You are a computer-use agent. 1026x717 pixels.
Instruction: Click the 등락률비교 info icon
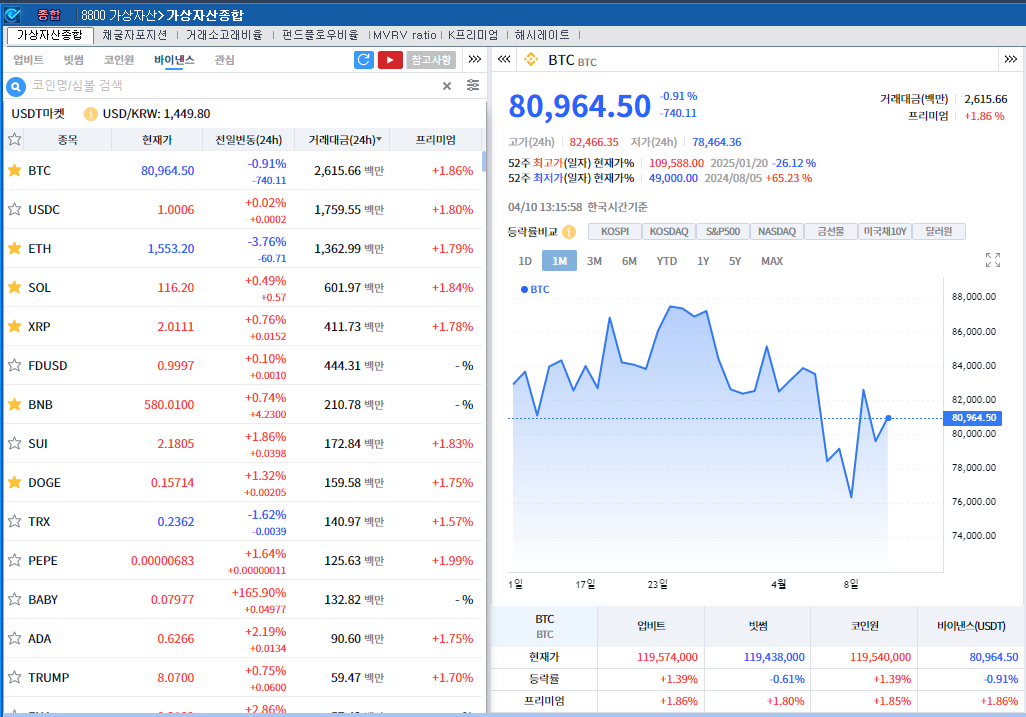click(569, 232)
